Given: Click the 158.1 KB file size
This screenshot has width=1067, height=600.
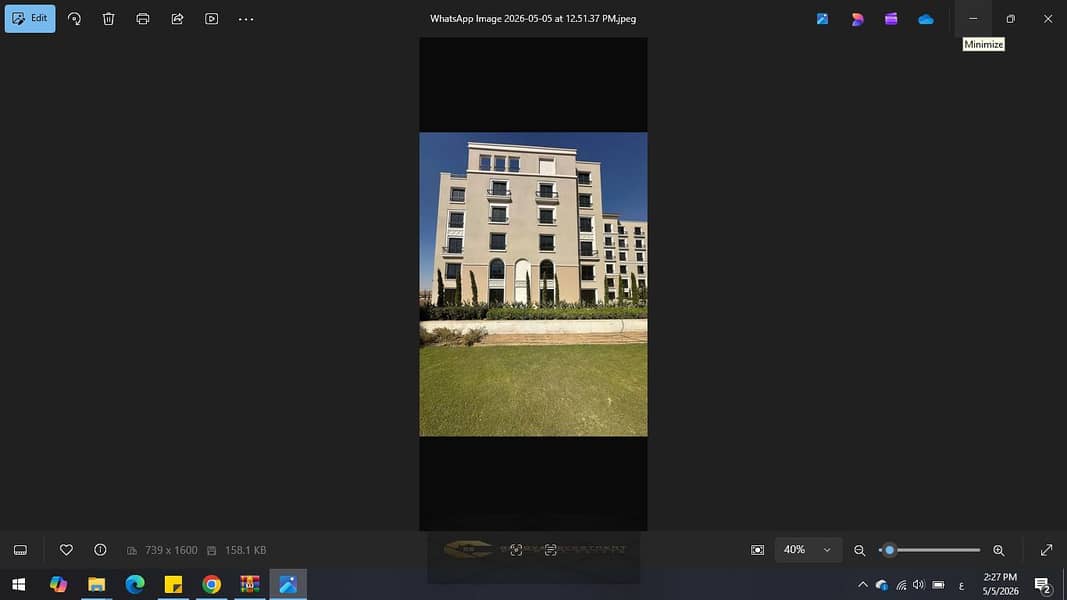Looking at the screenshot, I should point(245,550).
